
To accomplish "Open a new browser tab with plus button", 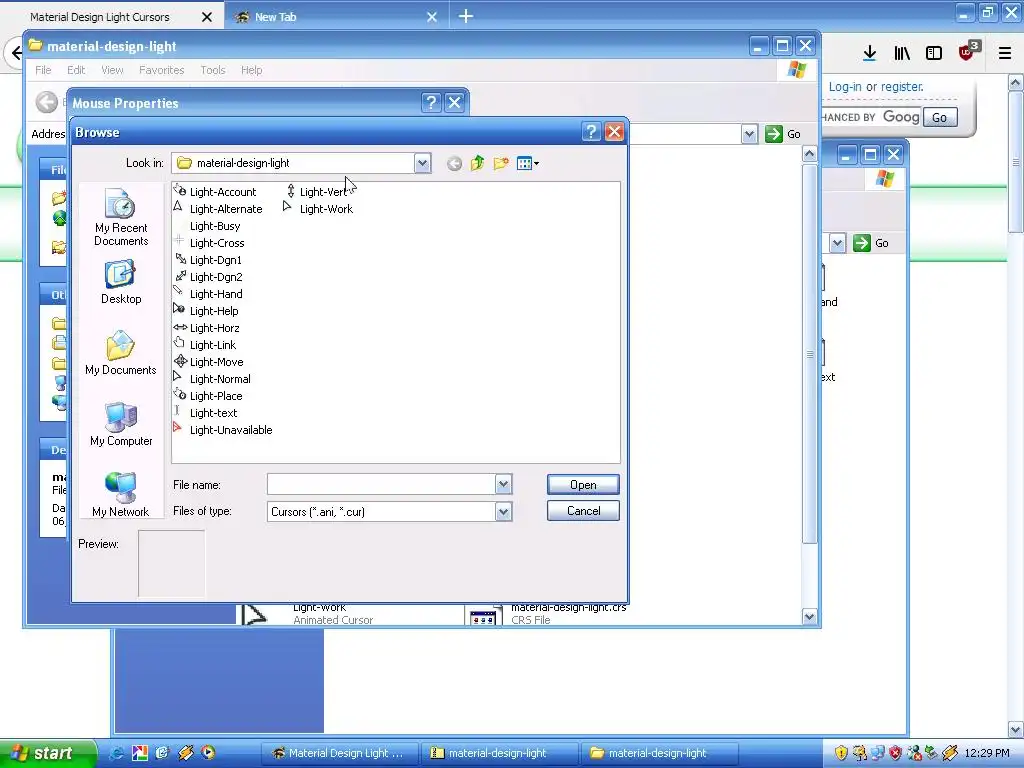I will pos(466,16).
